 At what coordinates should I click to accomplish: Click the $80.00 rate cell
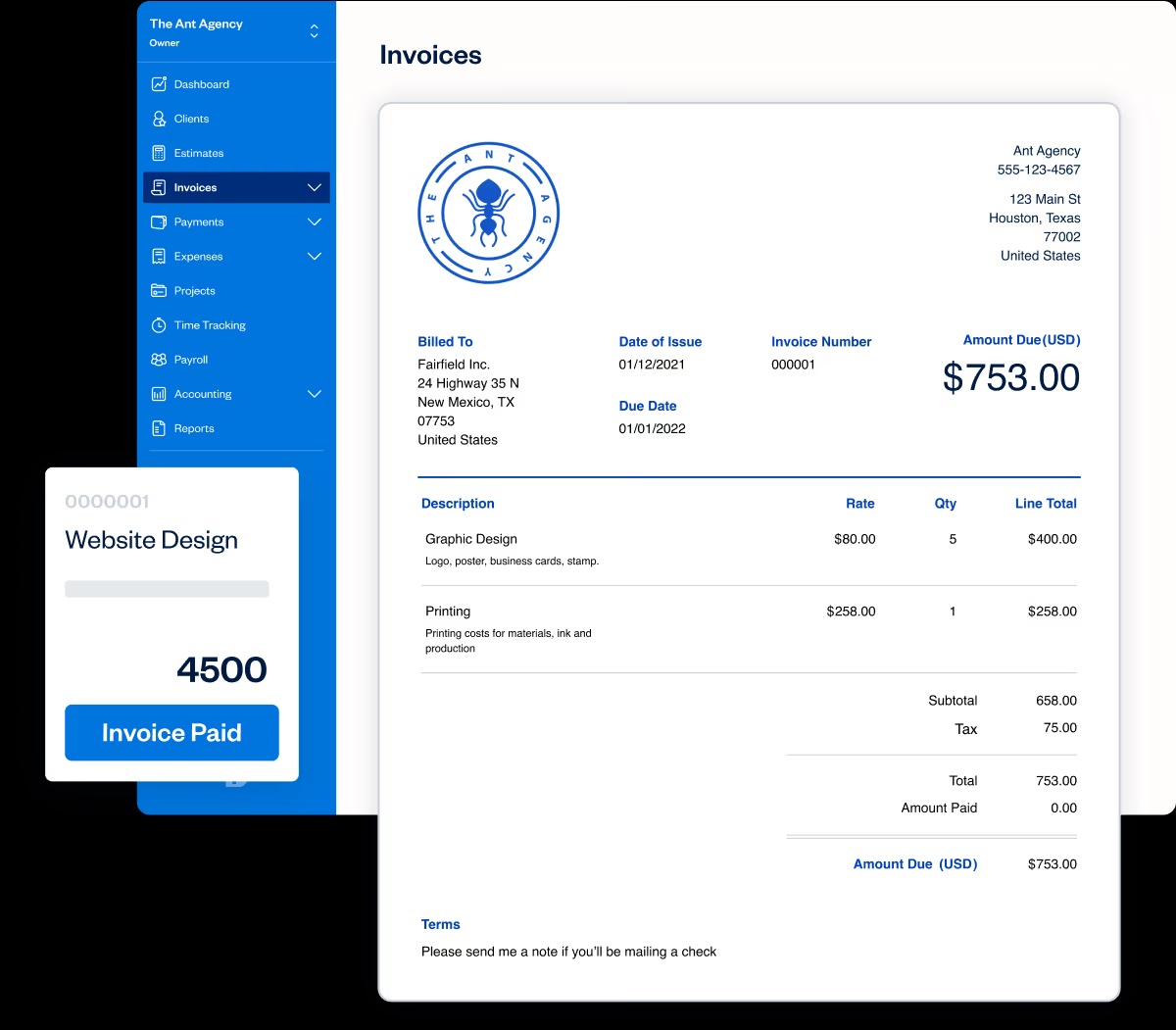(x=855, y=539)
